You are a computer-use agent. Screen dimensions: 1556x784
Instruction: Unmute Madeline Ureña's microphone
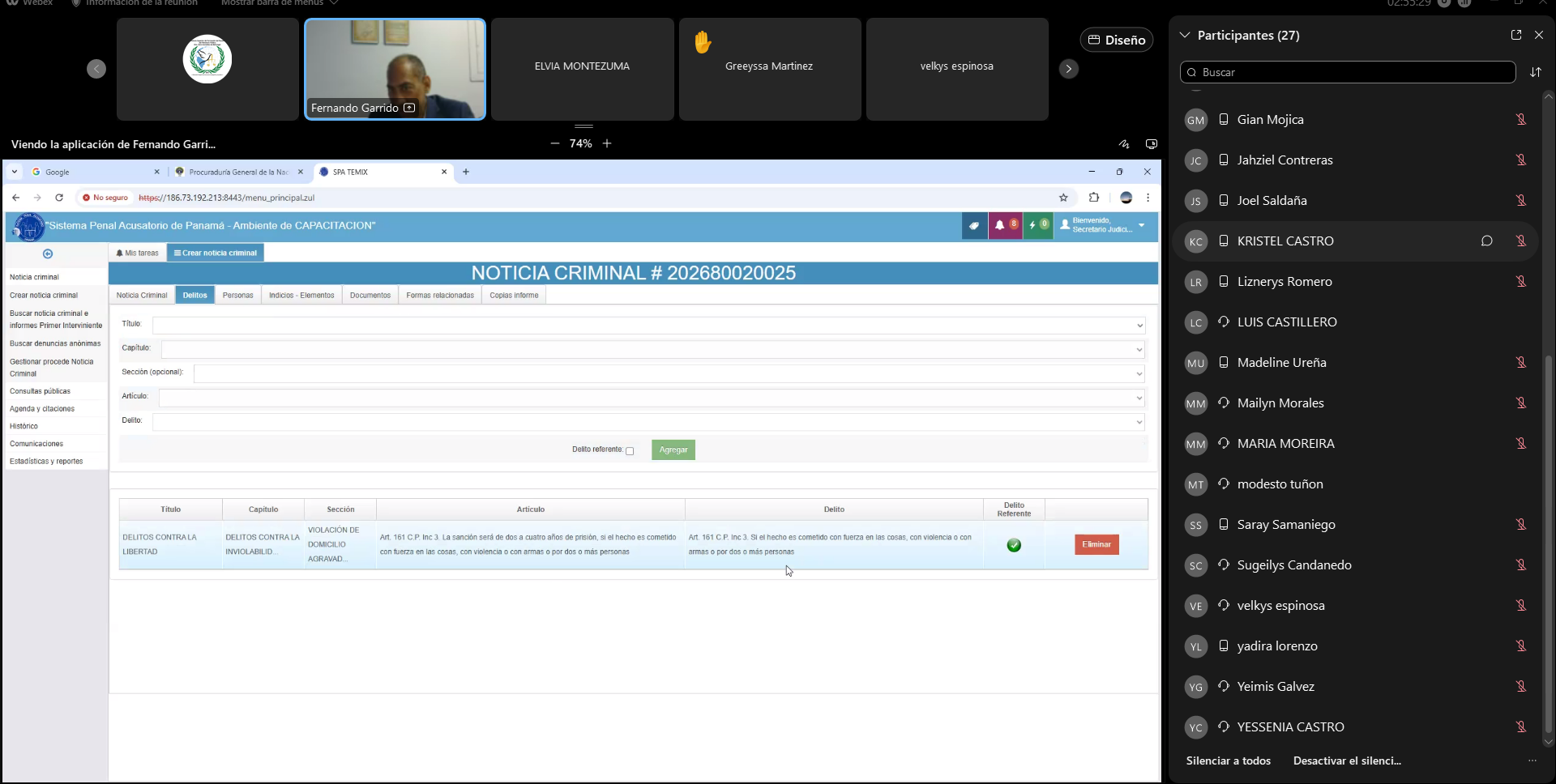coord(1520,363)
